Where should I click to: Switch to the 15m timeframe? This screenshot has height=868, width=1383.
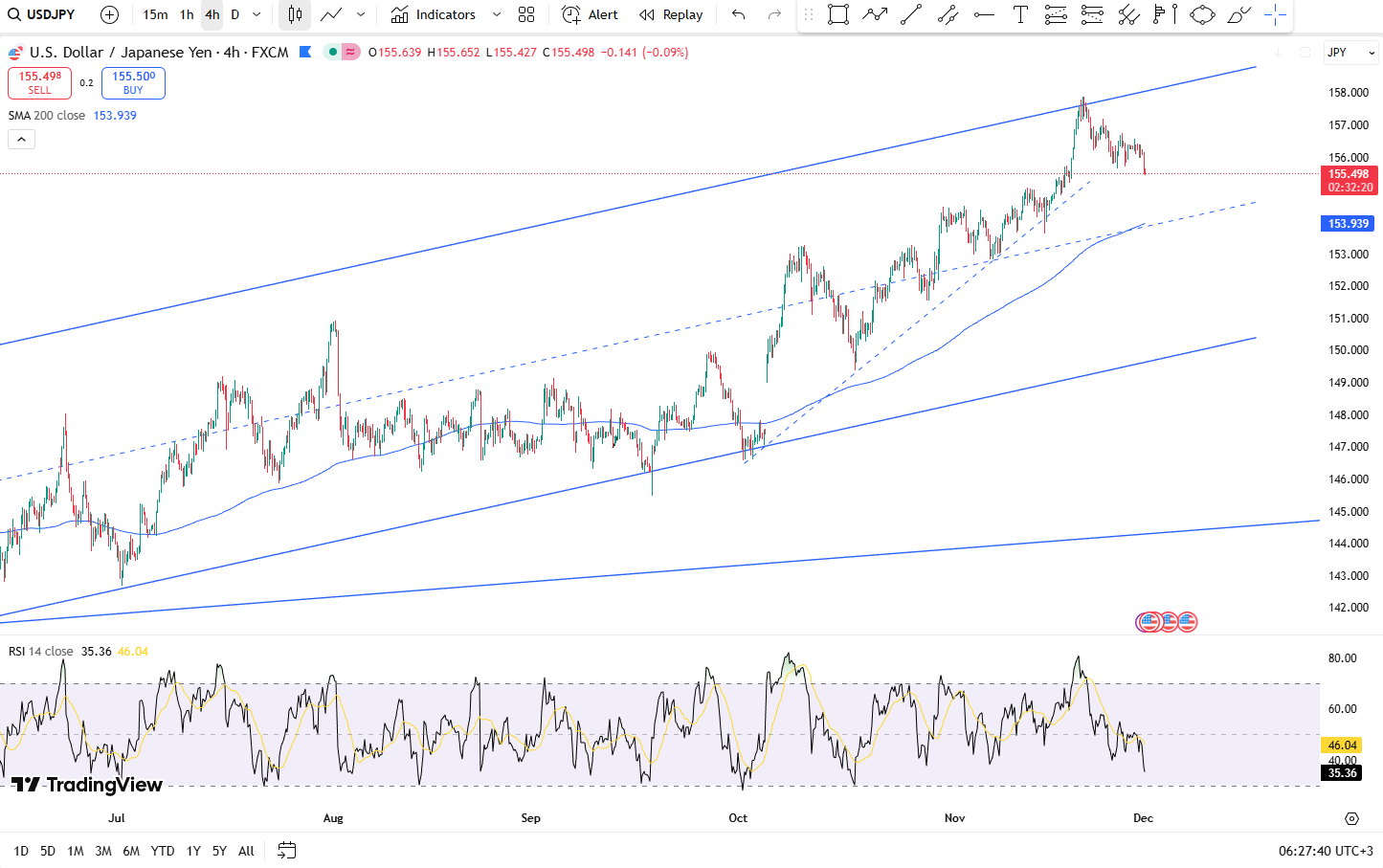pyautogui.click(x=155, y=14)
